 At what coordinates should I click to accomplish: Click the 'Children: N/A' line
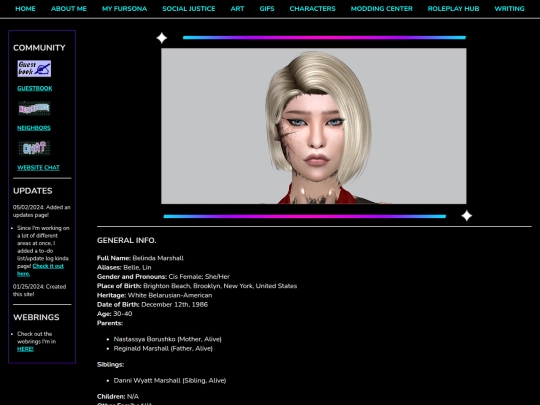point(118,397)
